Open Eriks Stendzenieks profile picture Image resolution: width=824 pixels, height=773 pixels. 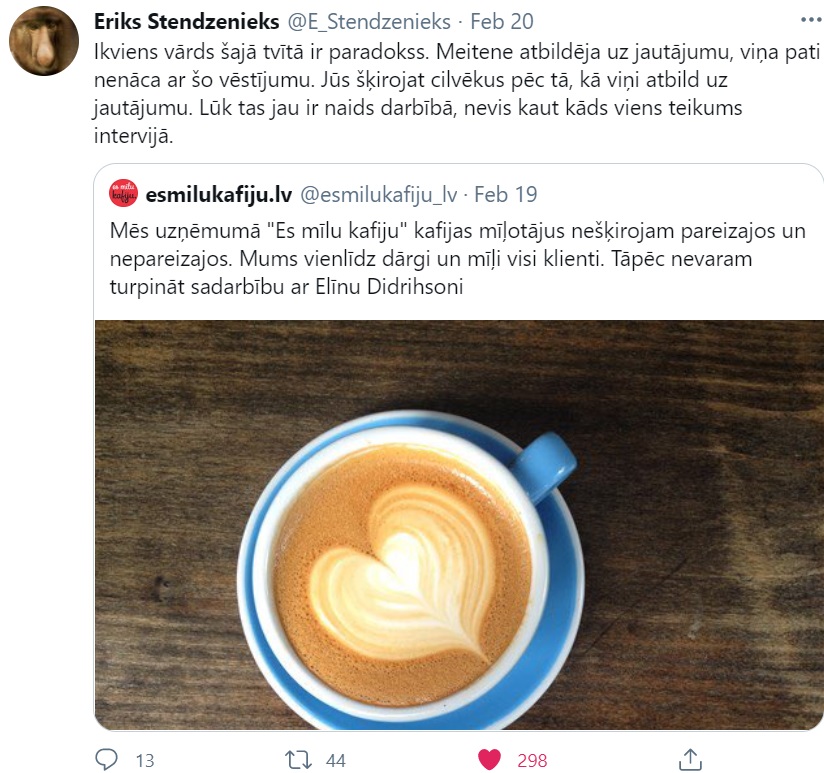(44, 41)
